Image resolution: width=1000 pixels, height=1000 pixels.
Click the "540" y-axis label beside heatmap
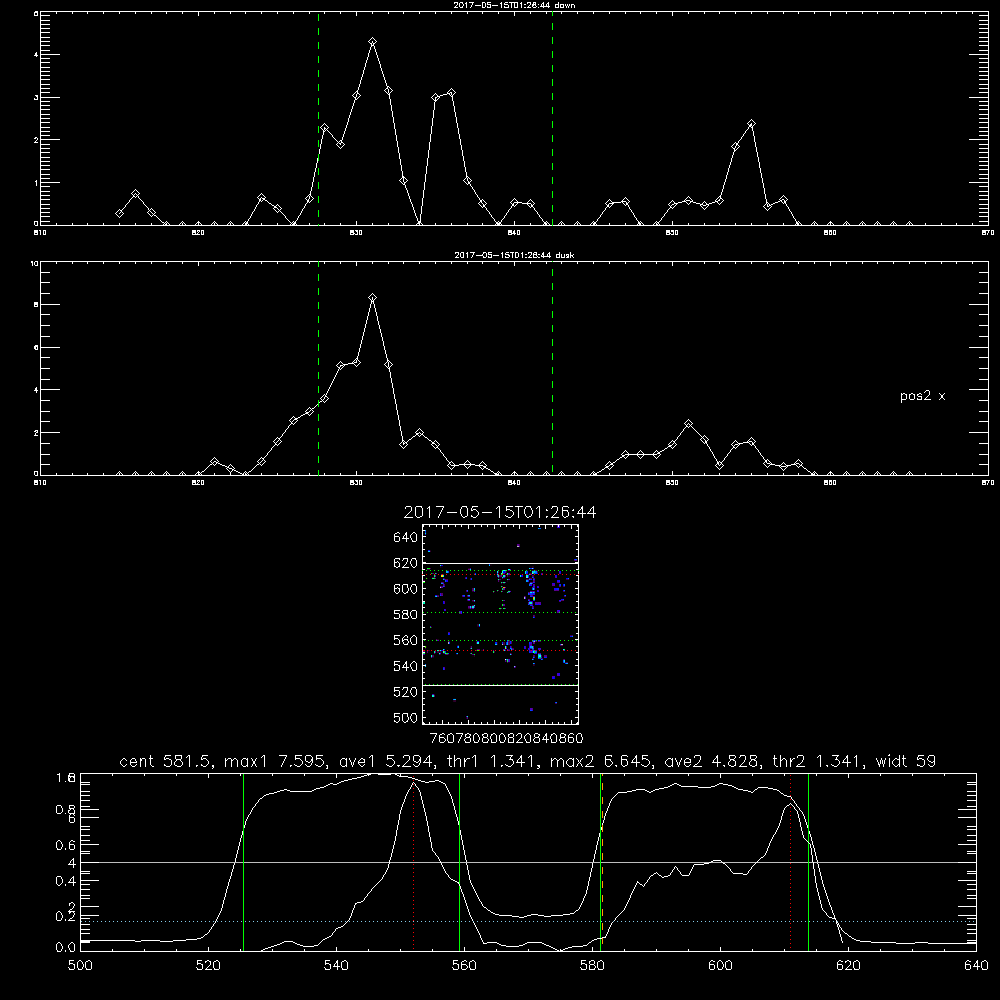(406, 666)
